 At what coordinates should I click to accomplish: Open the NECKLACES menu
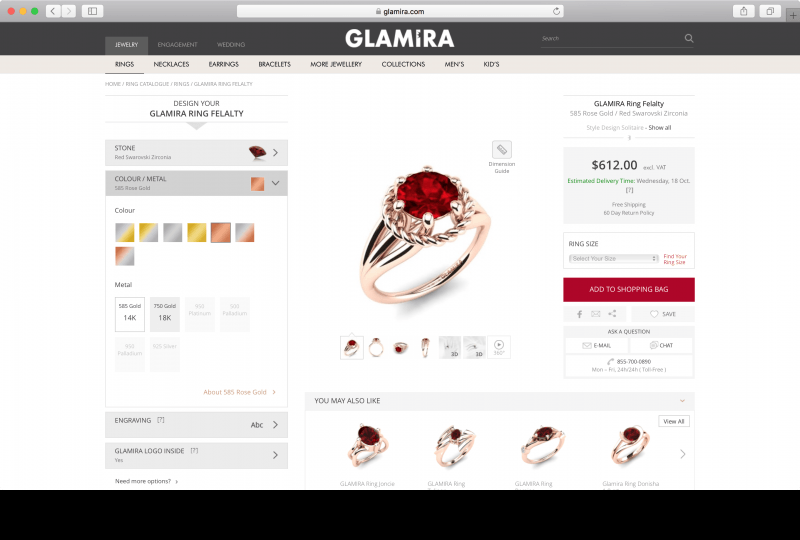click(x=171, y=64)
